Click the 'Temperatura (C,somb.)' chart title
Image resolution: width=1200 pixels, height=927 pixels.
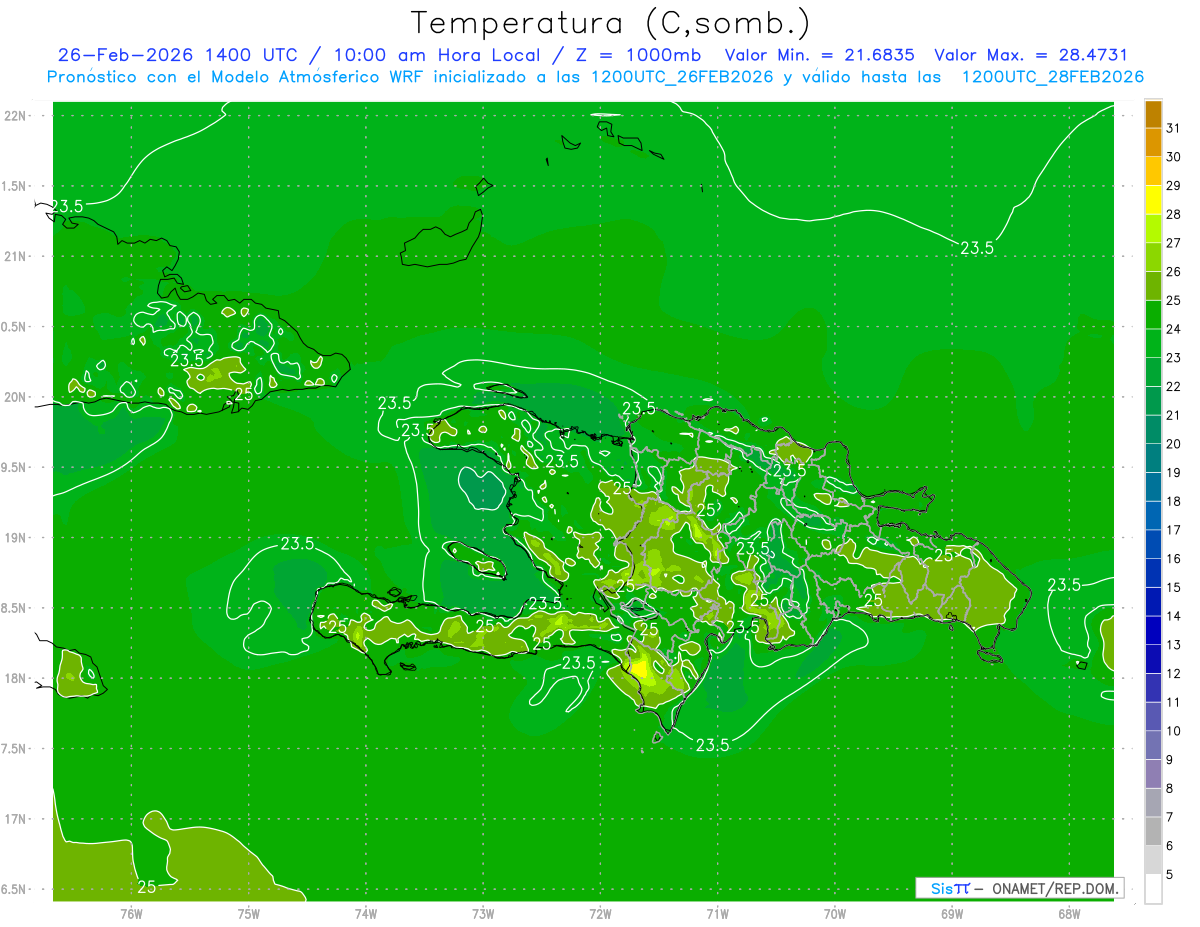(610, 23)
